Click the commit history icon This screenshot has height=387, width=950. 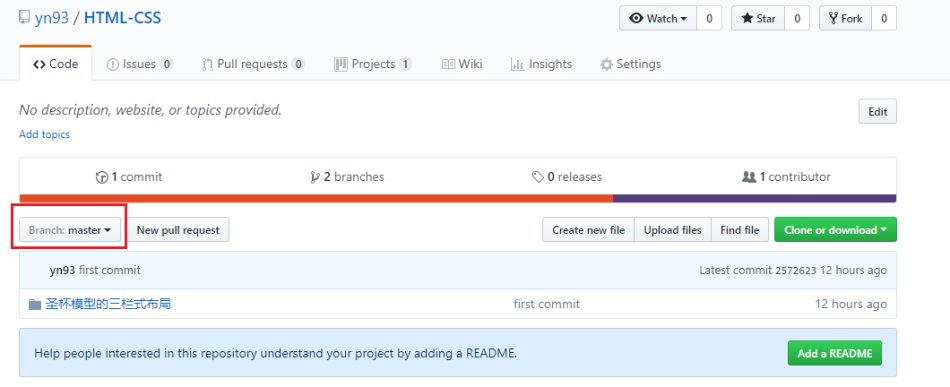pos(102,177)
